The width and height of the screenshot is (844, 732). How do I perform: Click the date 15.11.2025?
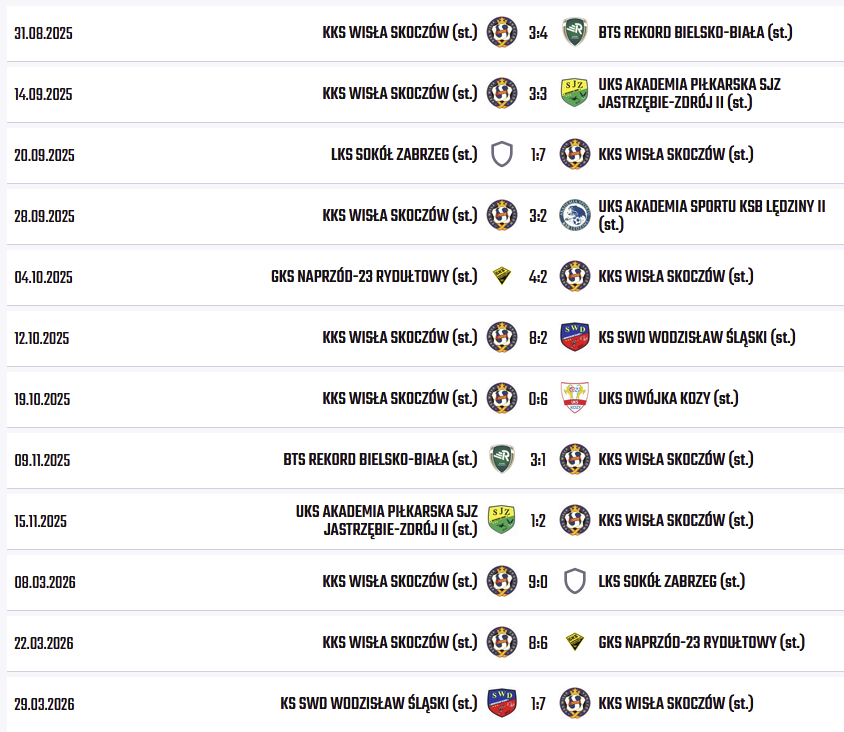click(42, 521)
